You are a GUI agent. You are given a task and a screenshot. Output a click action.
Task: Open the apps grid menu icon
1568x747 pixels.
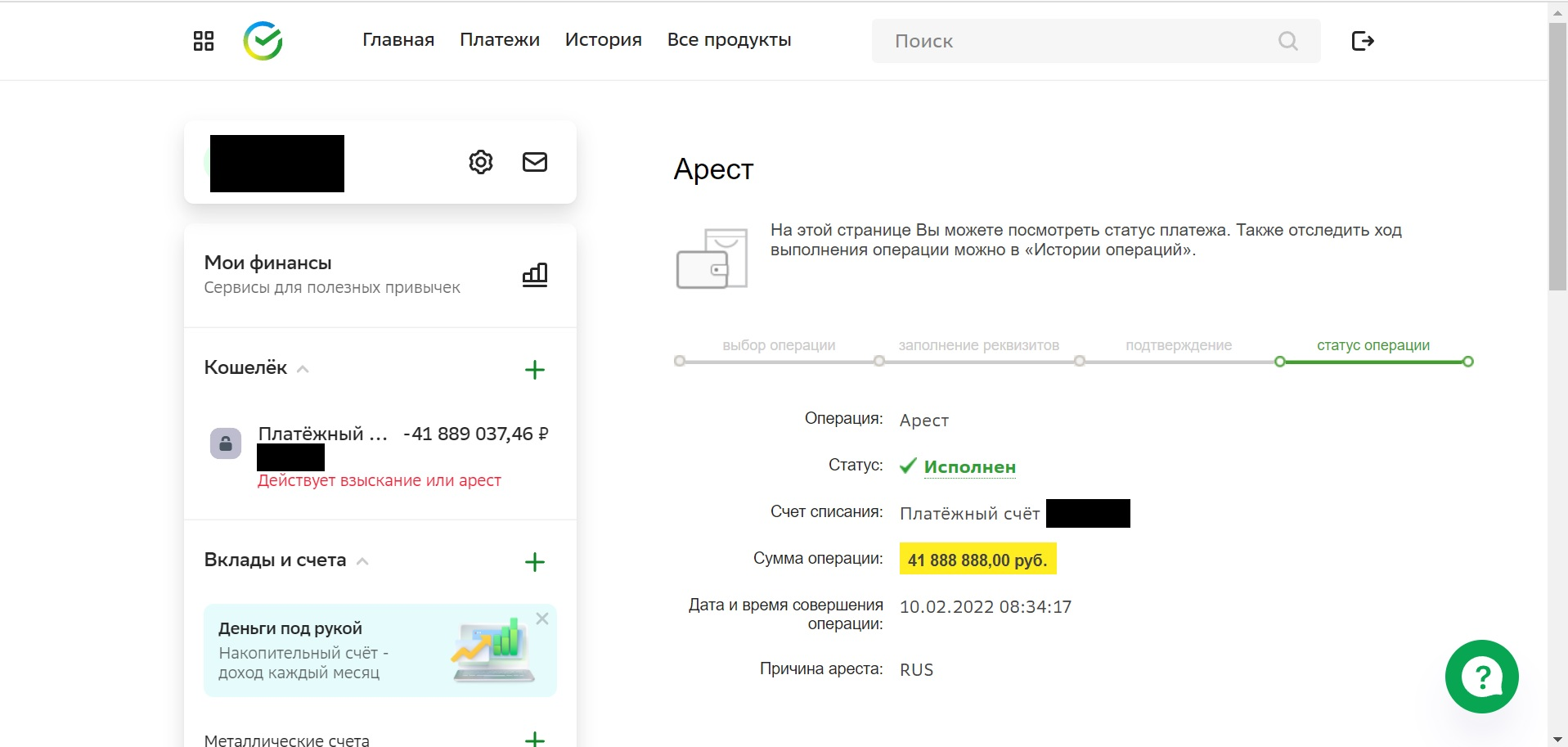(204, 41)
